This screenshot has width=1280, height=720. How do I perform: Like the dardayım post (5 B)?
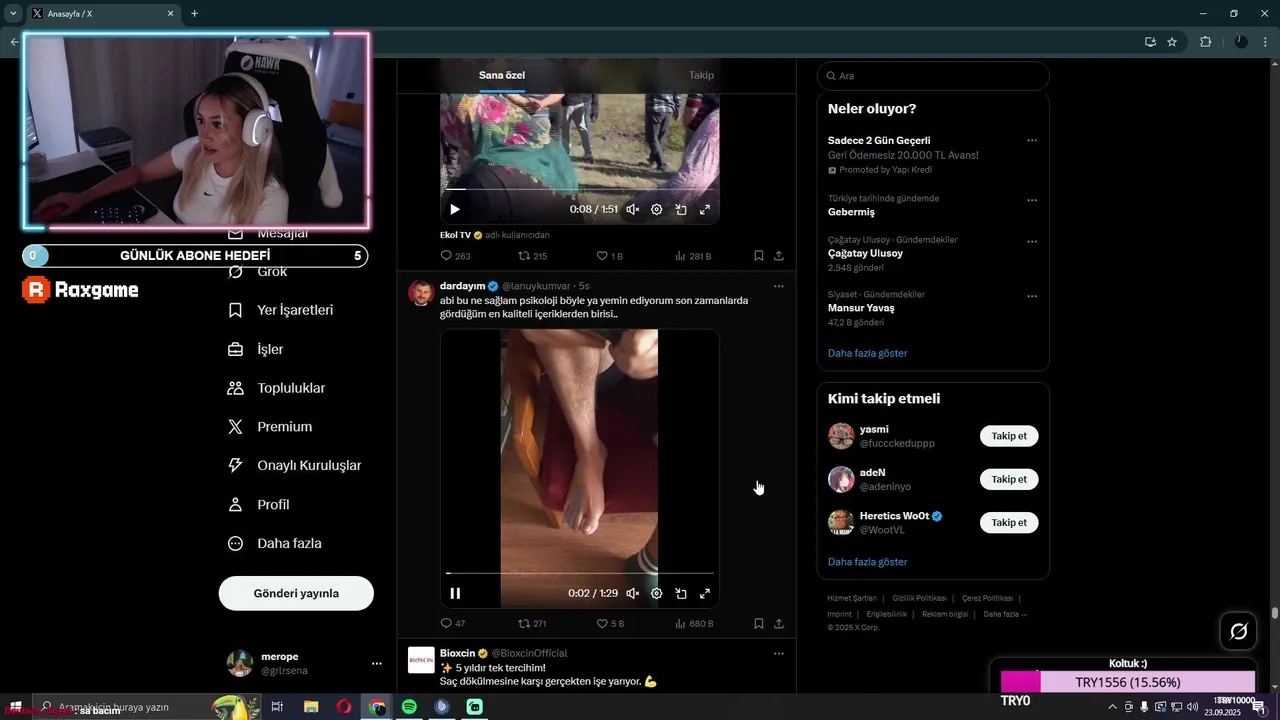point(610,623)
